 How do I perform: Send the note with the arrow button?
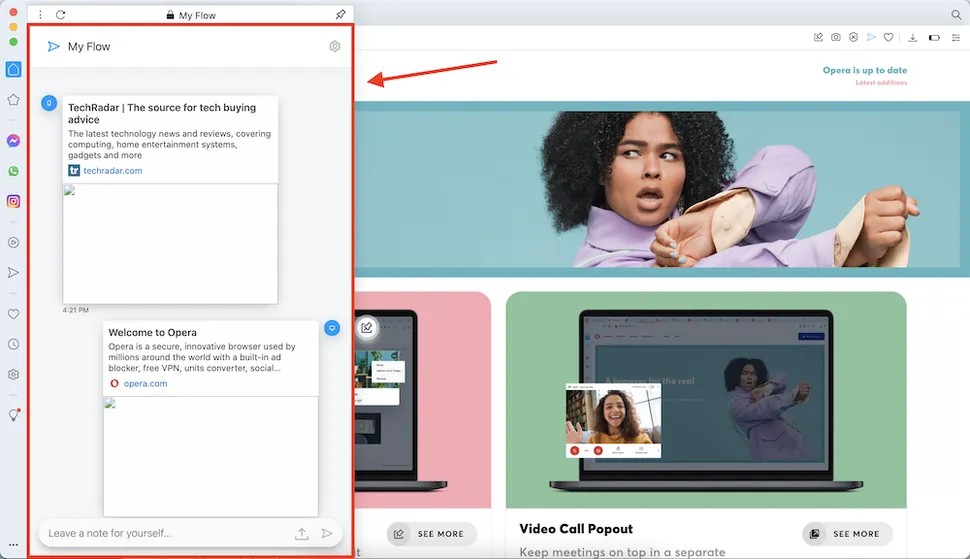tap(327, 533)
